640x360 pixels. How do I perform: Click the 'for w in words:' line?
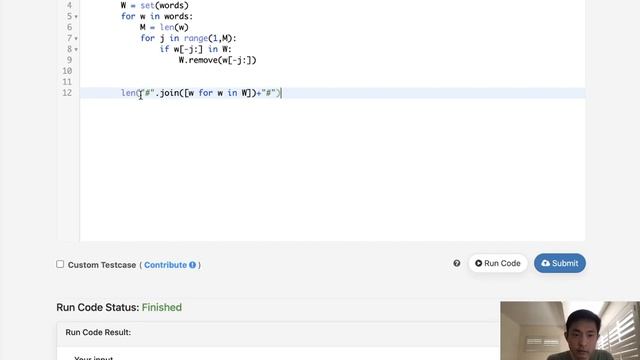(x=157, y=16)
